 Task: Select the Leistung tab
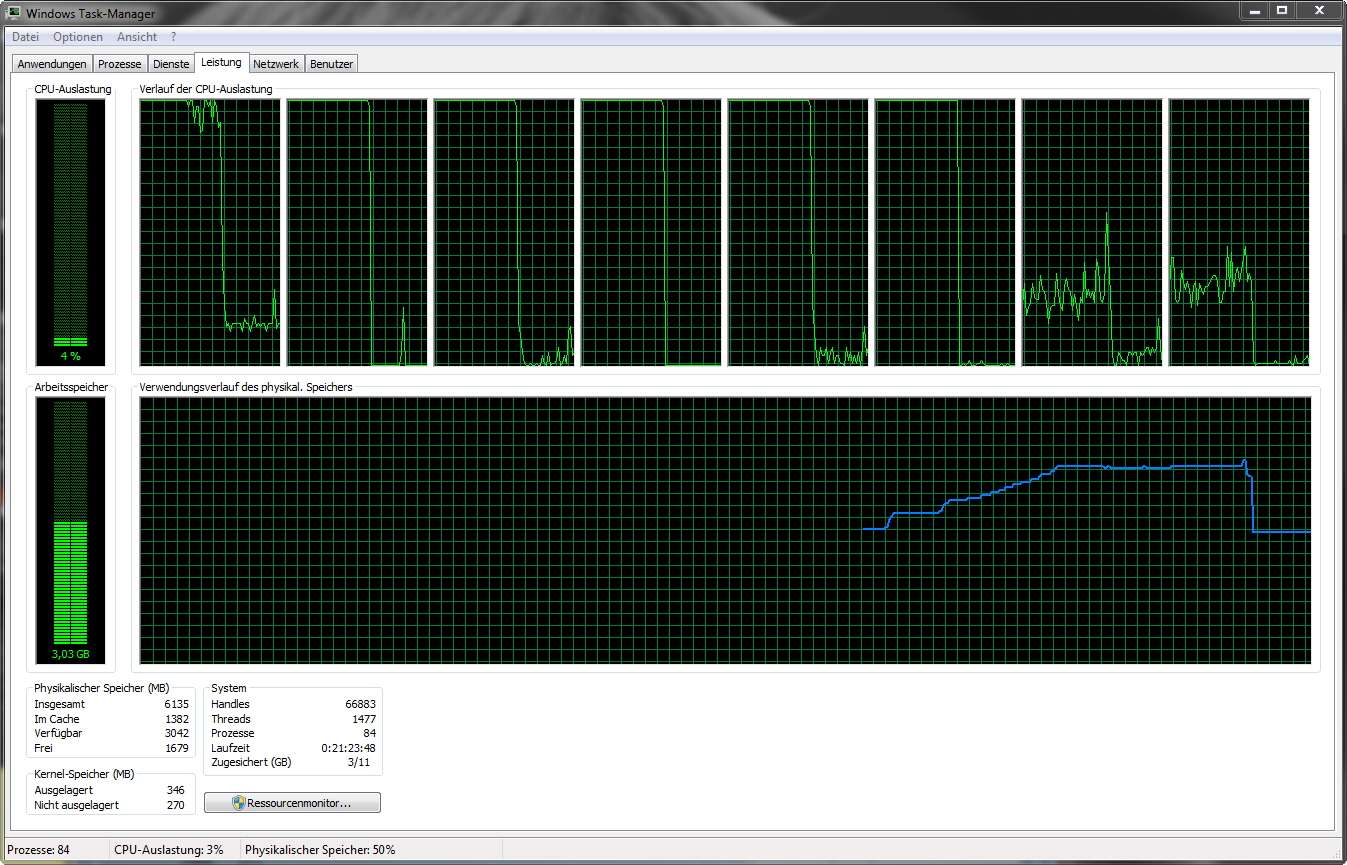pyautogui.click(x=221, y=62)
